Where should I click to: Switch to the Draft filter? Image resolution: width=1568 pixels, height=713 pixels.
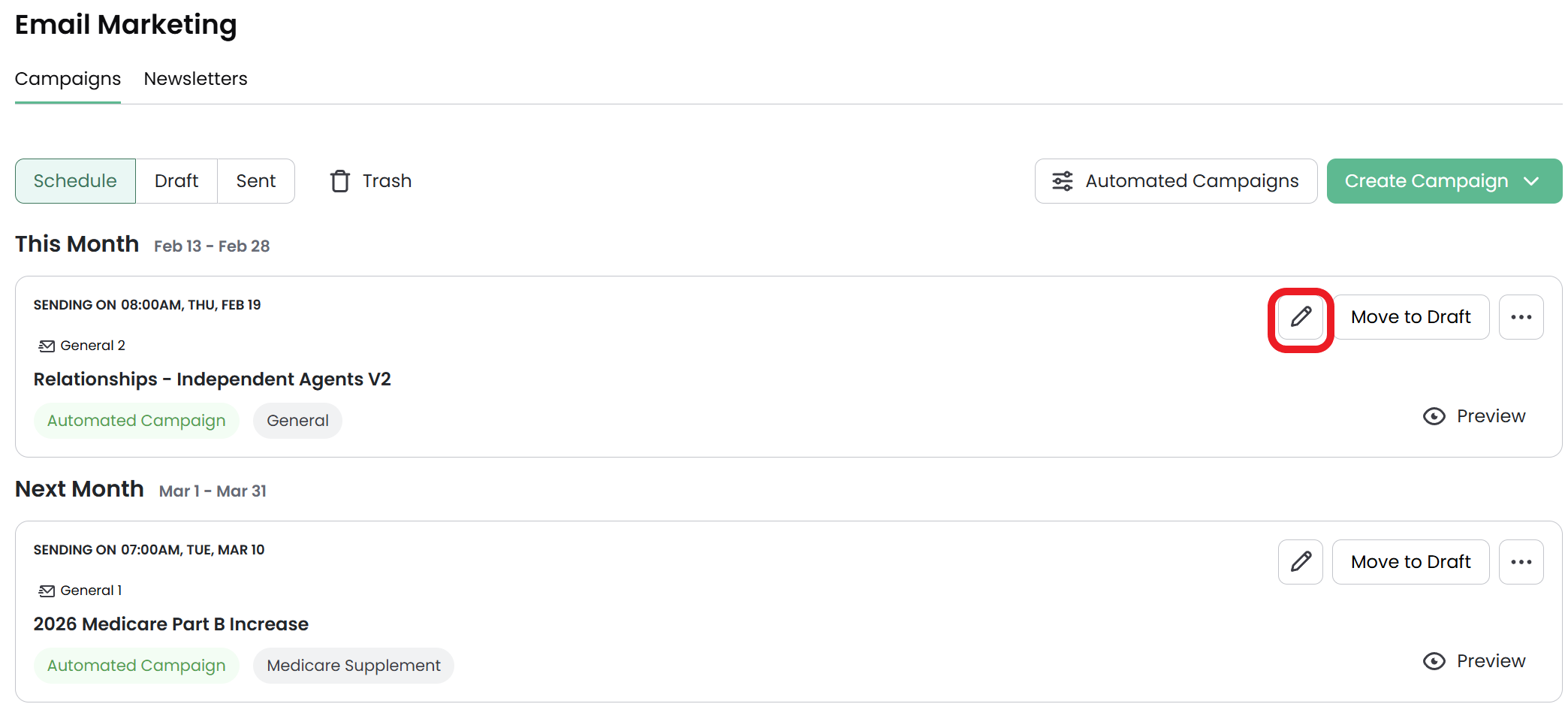[176, 181]
